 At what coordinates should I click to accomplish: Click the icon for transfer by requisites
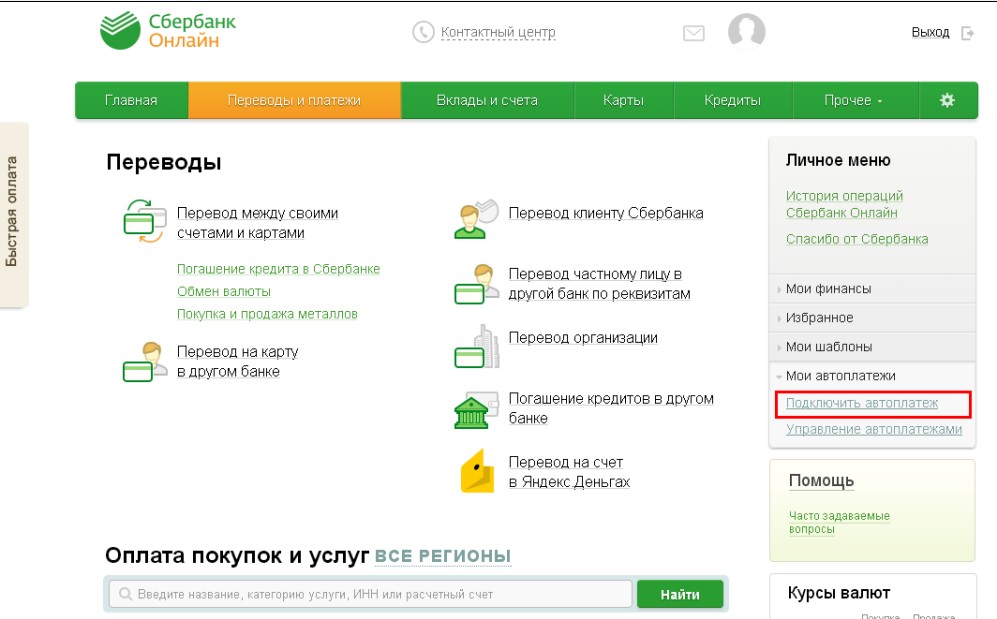coord(477,285)
